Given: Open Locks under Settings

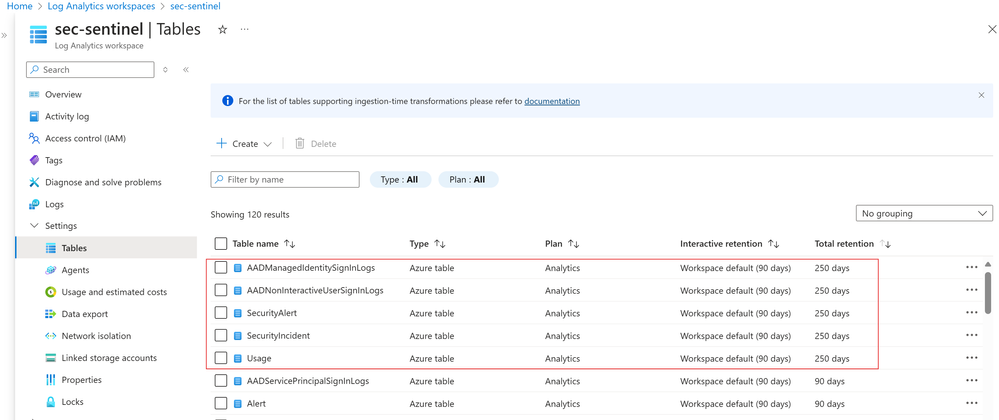Looking at the screenshot, I should pos(72,402).
